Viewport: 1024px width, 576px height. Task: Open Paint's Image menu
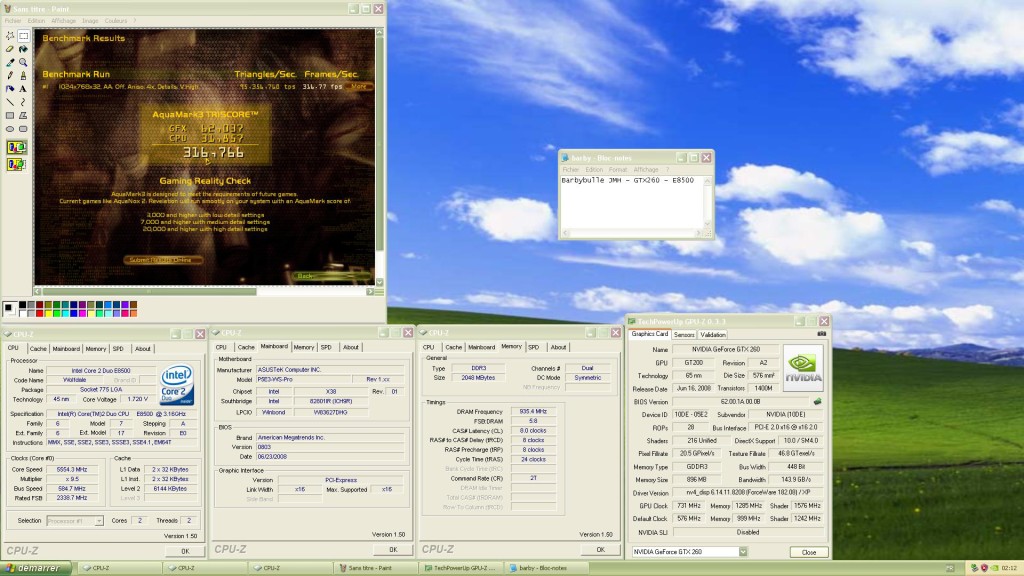click(x=90, y=21)
